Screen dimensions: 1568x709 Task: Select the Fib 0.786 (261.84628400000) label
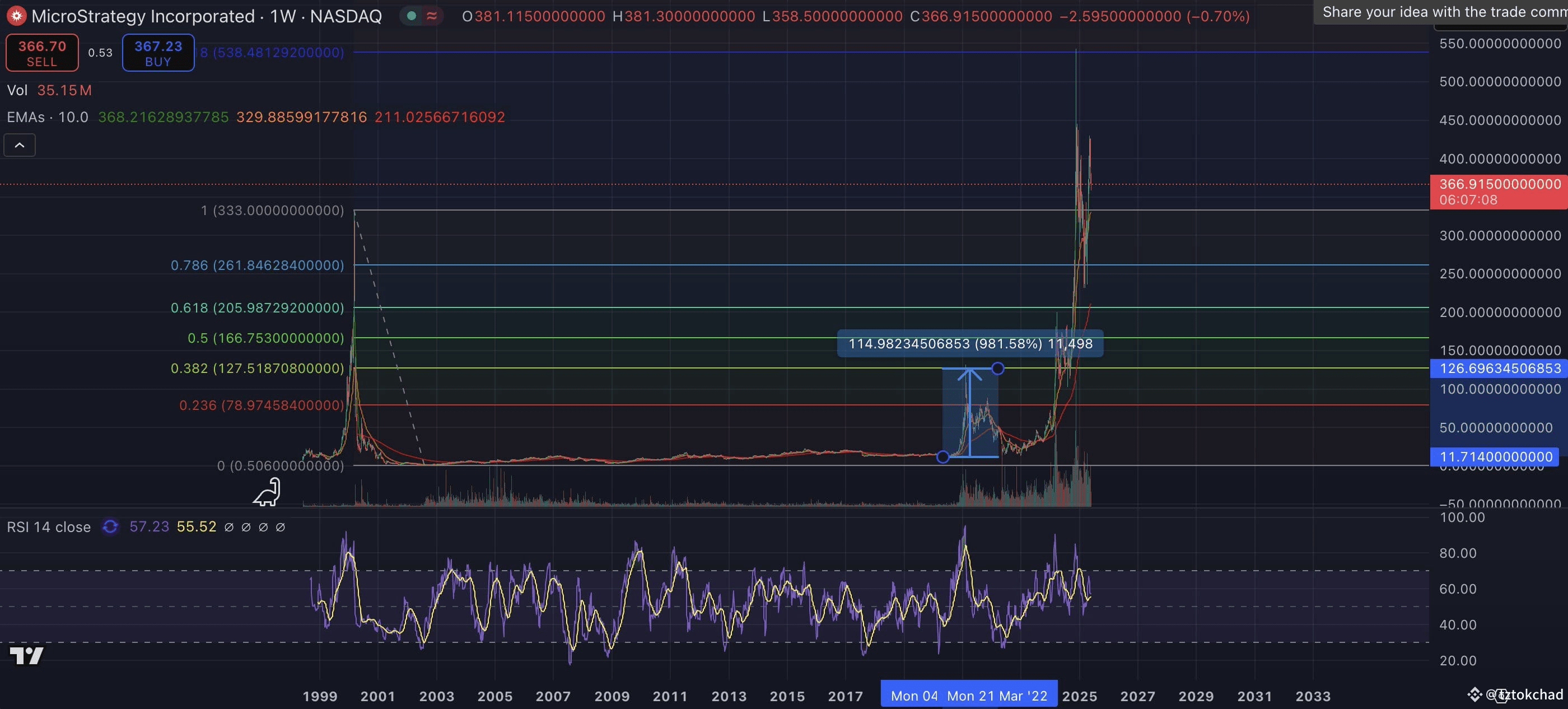tap(258, 265)
